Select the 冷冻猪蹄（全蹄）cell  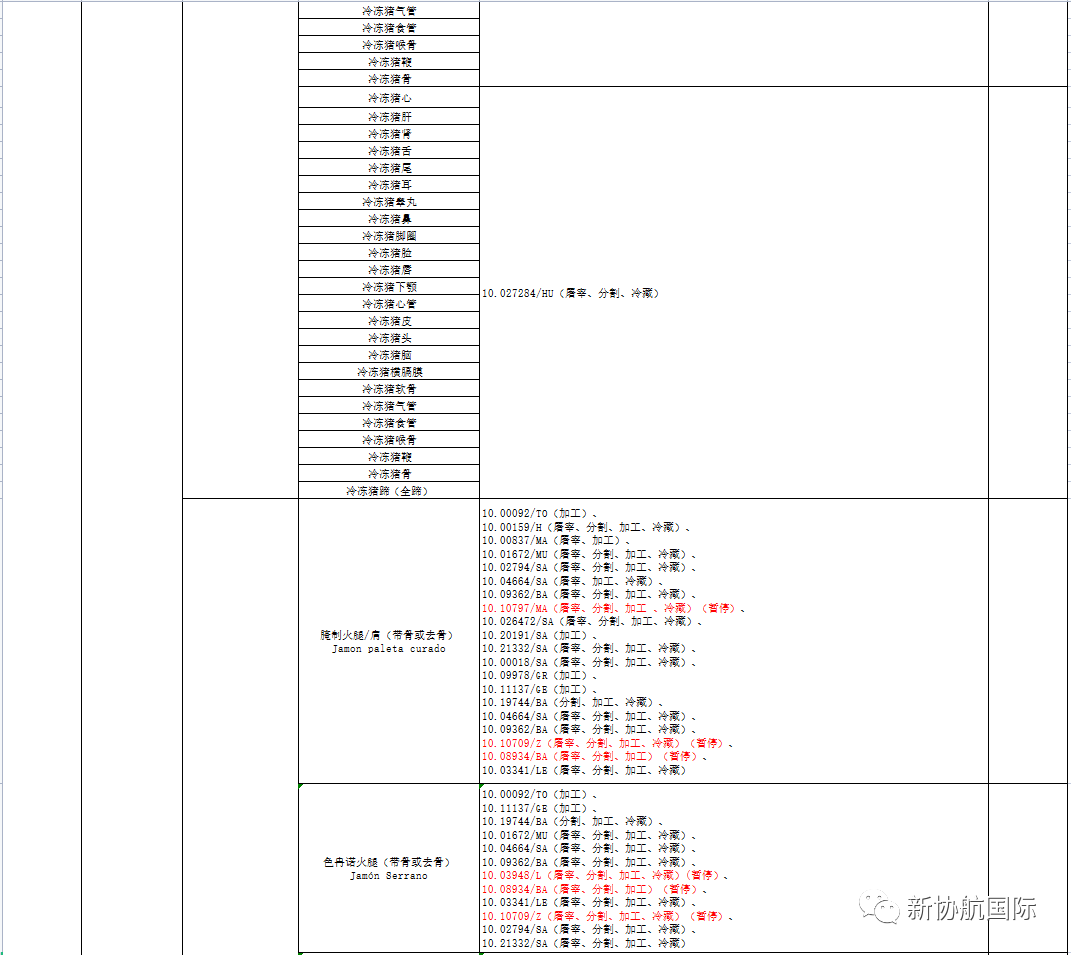[x=389, y=490]
